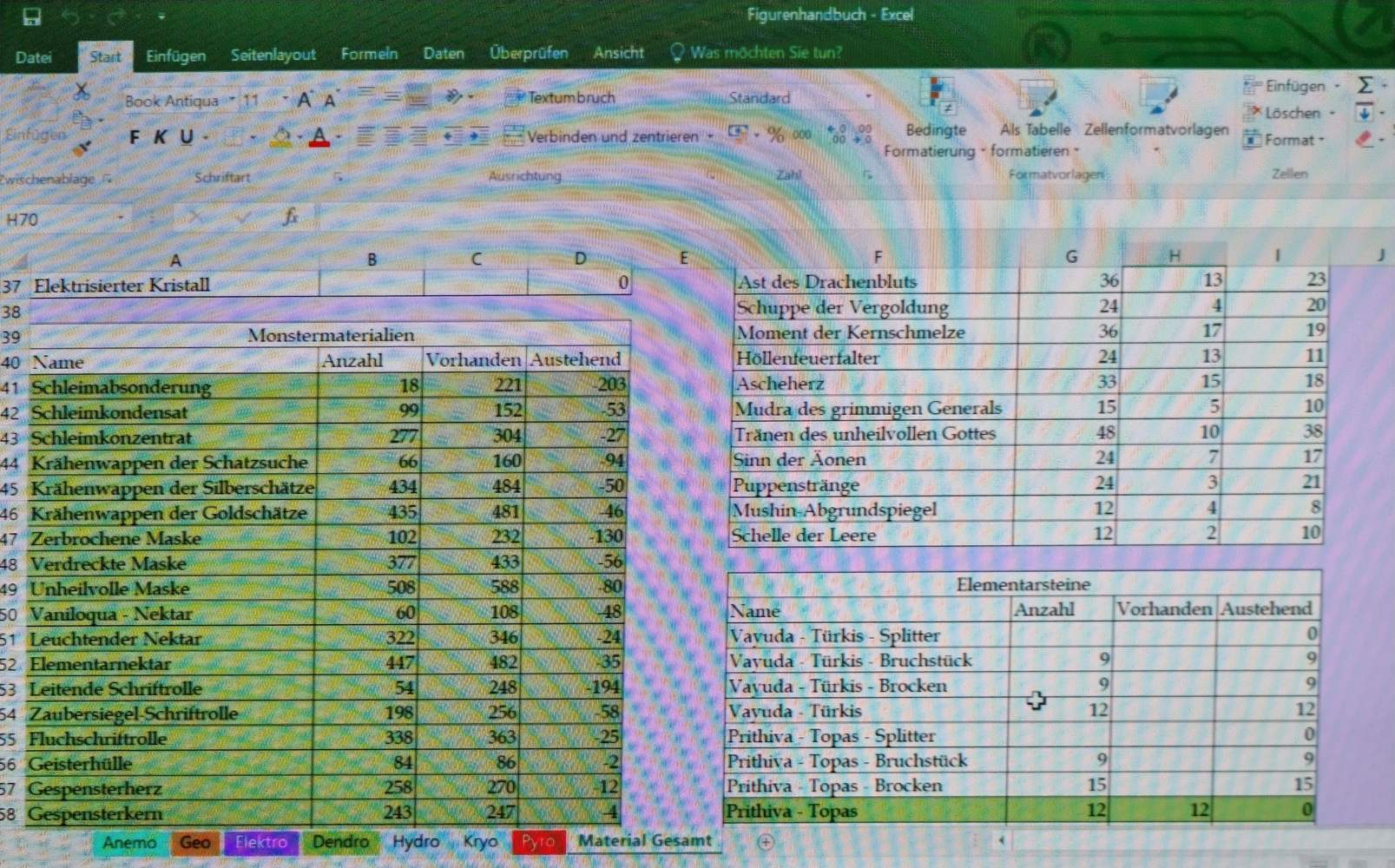Toggle bold formatting with F button
This screenshot has width=1395, height=868.
[135, 137]
